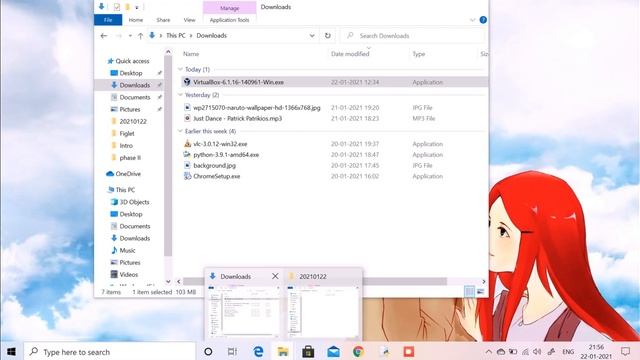Collapse the Earlier this week group

[180, 131]
